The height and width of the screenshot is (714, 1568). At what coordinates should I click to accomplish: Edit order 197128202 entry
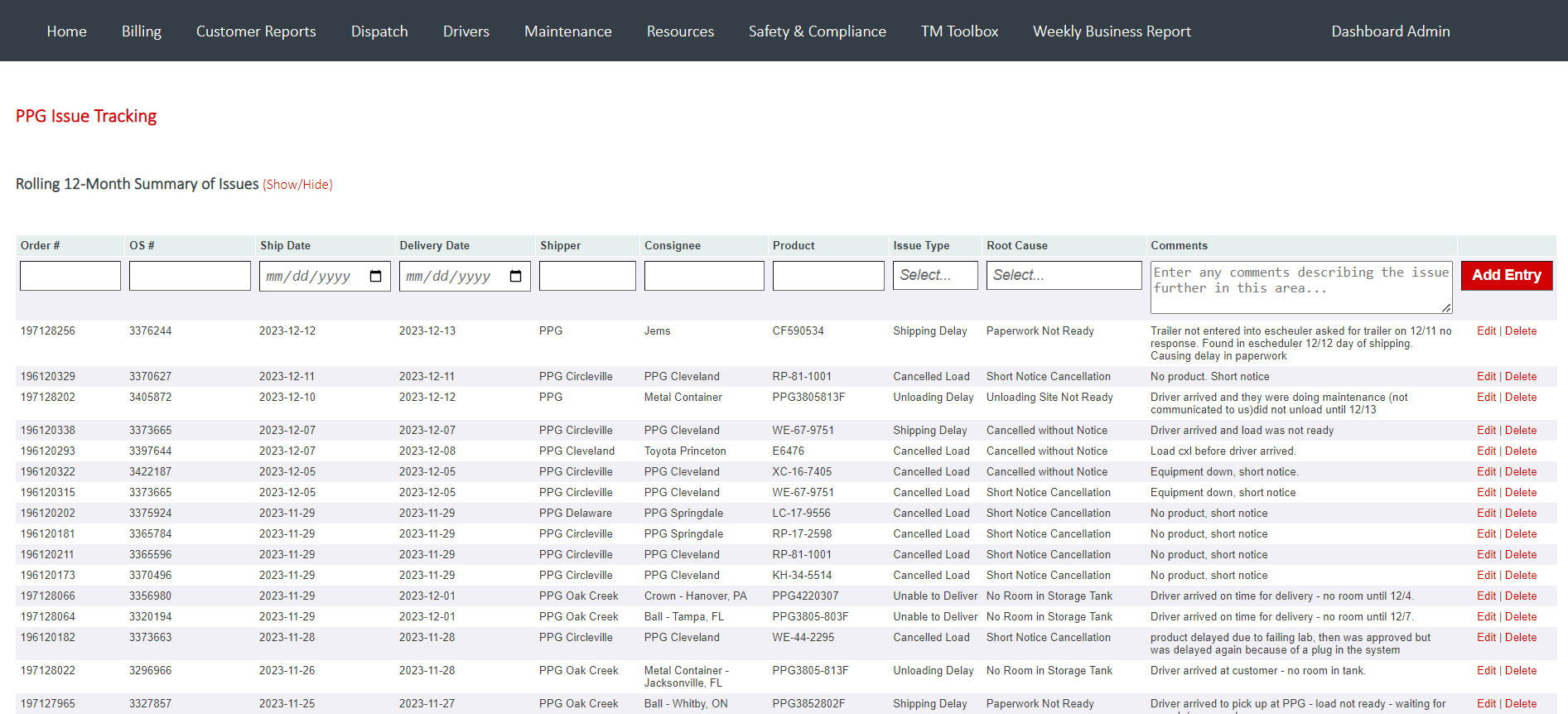point(1486,397)
